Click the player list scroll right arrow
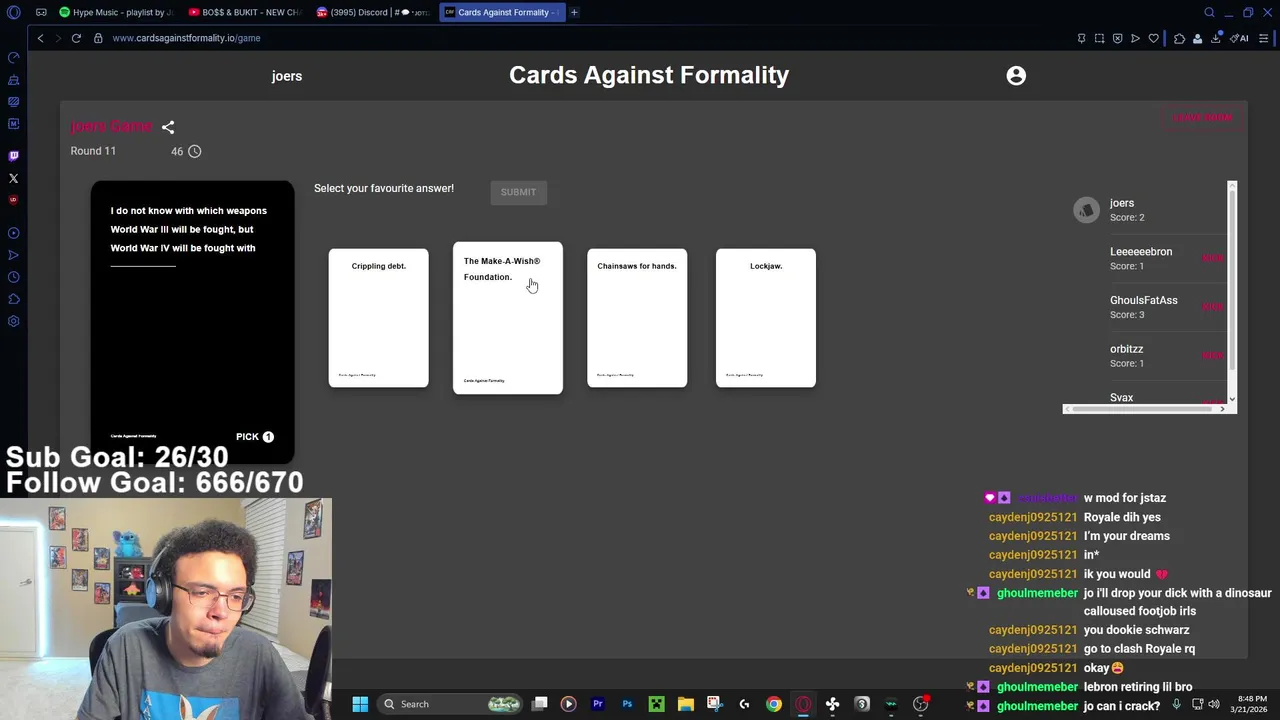 click(x=1222, y=409)
